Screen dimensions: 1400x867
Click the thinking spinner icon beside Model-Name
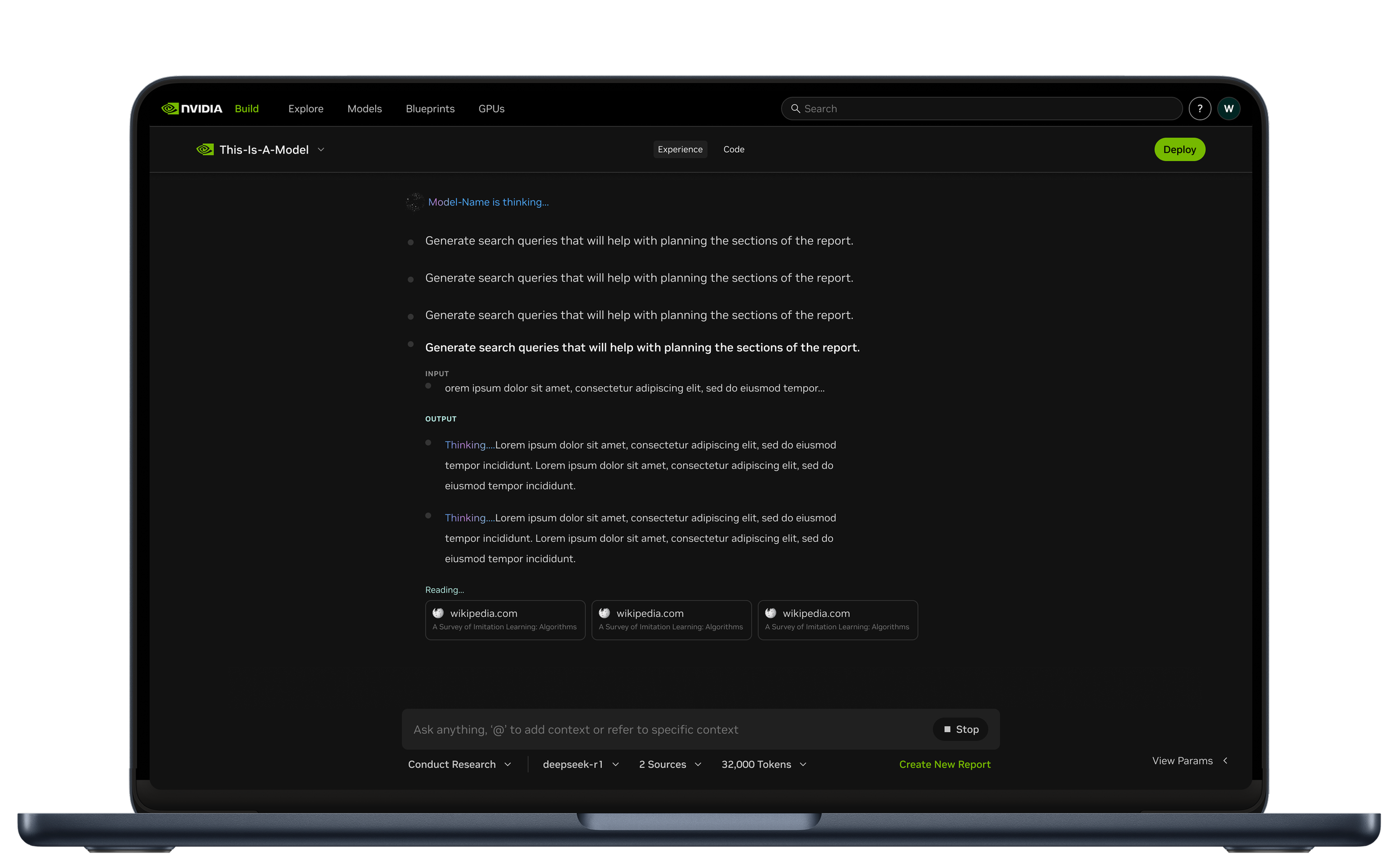pyautogui.click(x=414, y=202)
